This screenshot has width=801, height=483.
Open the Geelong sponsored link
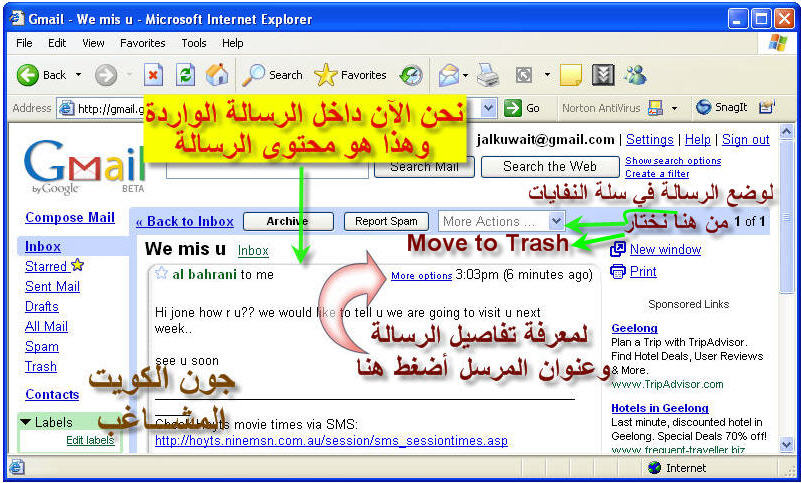pyautogui.click(x=634, y=328)
